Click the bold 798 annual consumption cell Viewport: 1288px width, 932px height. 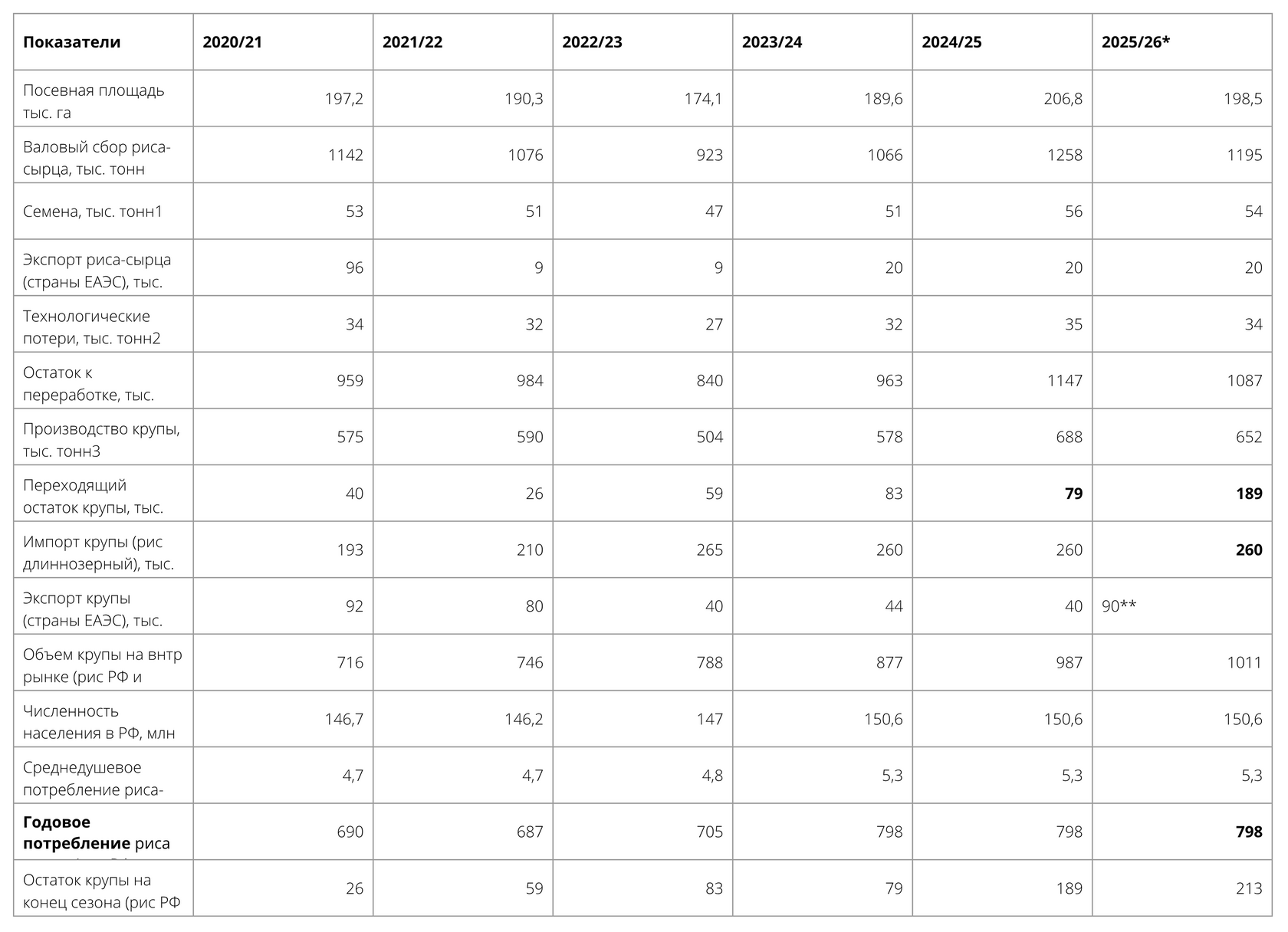[x=1248, y=832]
